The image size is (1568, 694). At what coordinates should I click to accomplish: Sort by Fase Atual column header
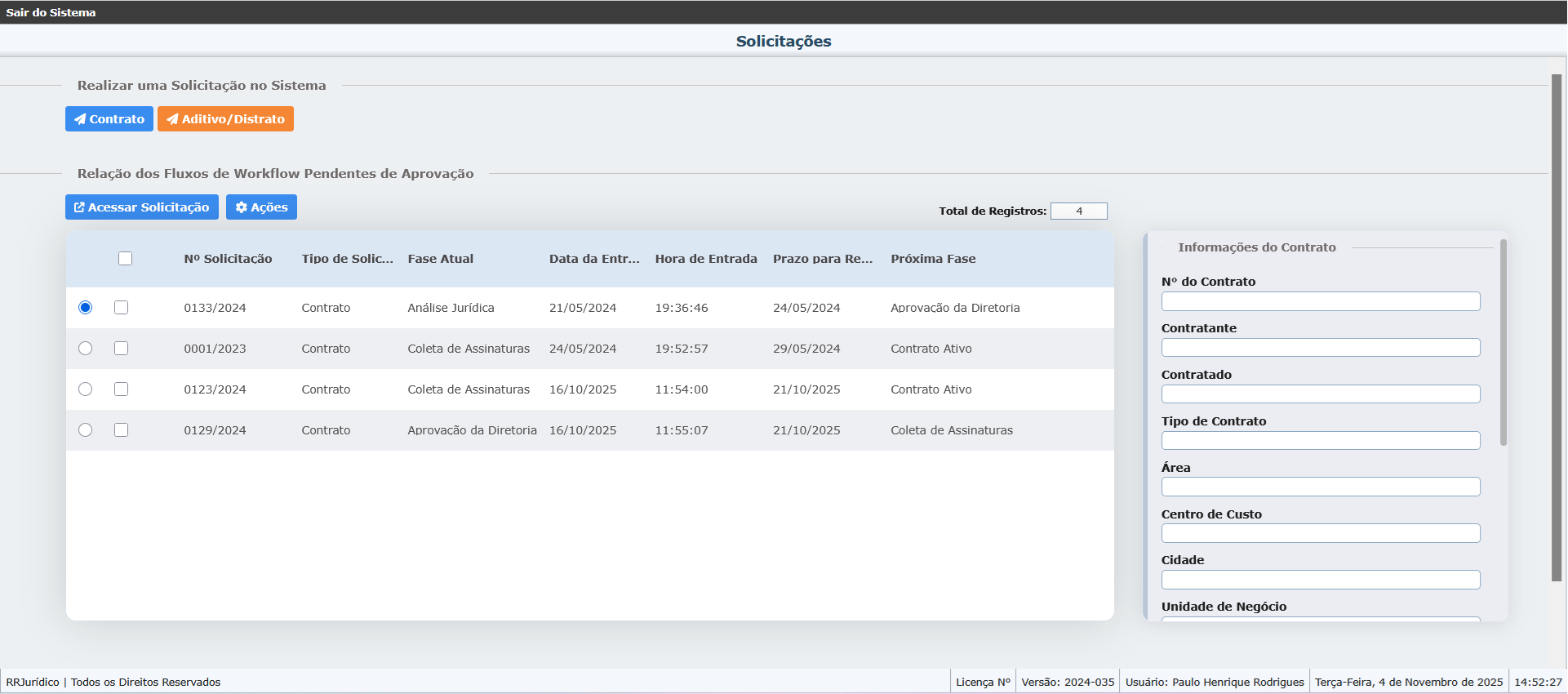440,259
